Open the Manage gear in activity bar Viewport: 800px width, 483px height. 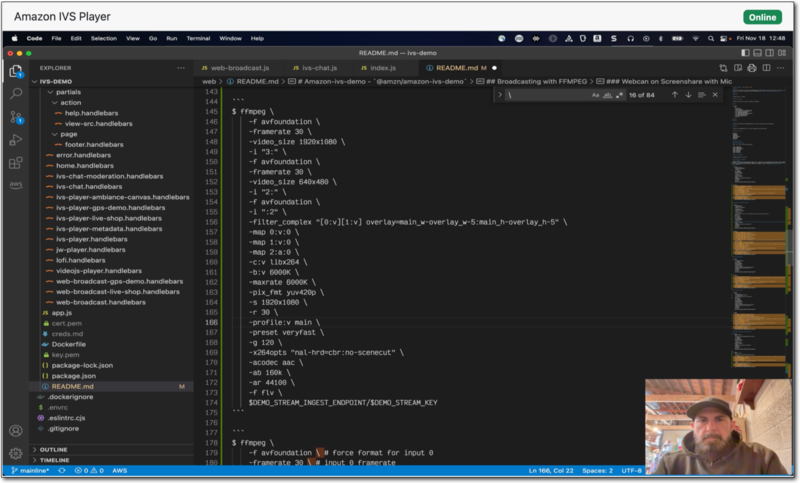click(x=16, y=453)
